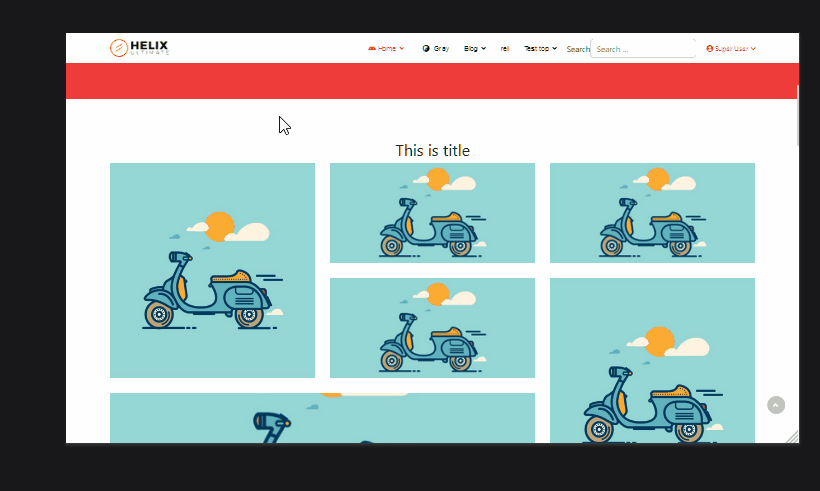820x491 pixels.
Task: Open the Super User account dropdown
Action: pyautogui.click(x=734, y=48)
